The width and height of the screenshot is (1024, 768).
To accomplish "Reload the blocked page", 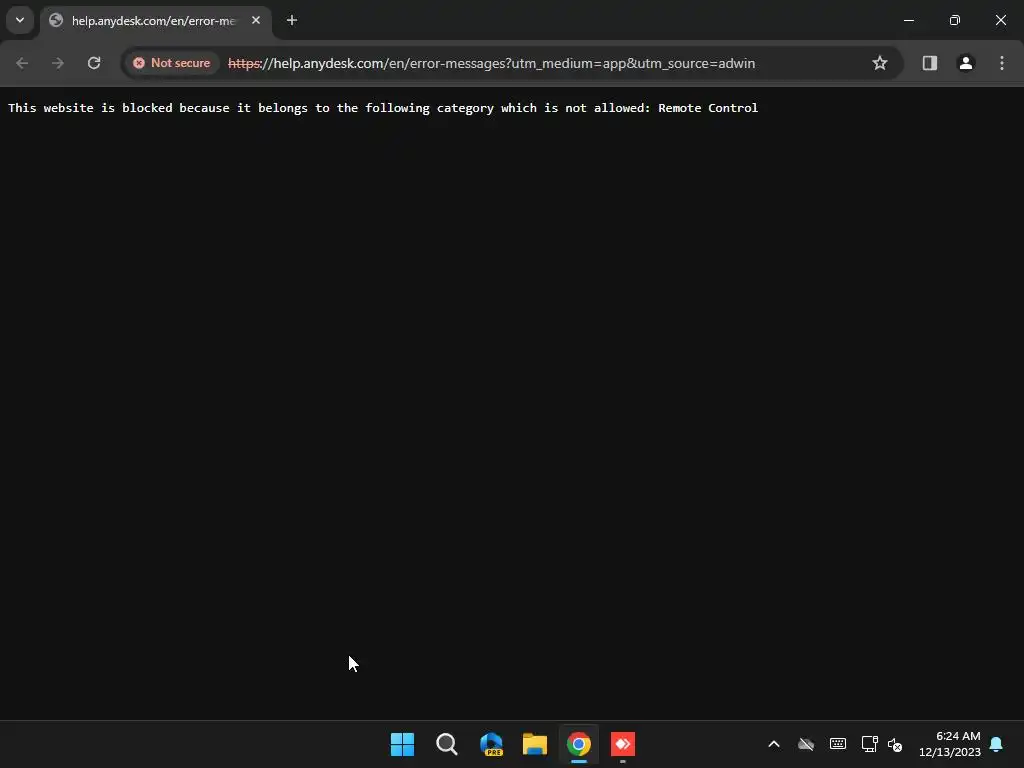I will pos(94,63).
